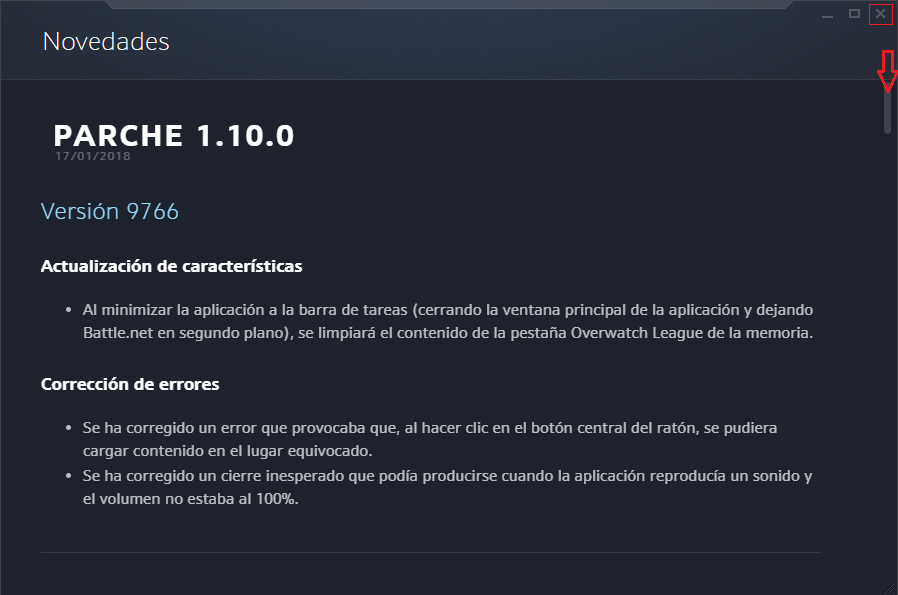Click the scrollbar track below the thumb
The width and height of the screenshot is (898, 595).
(x=887, y=350)
